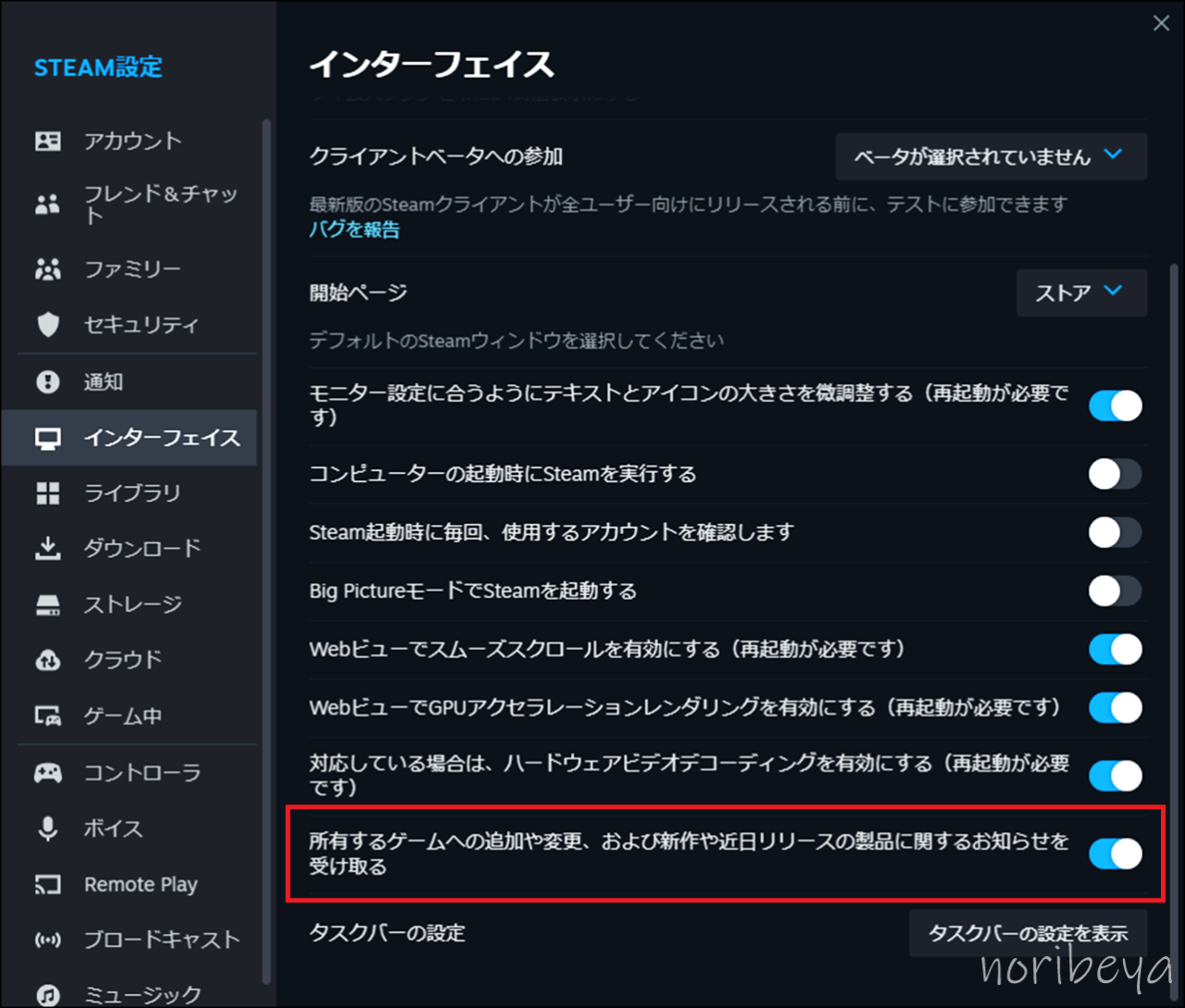The height and width of the screenshot is (1008, 1185).
Task: Click the セキュリティ shield icon
Action: coord(47,325)
